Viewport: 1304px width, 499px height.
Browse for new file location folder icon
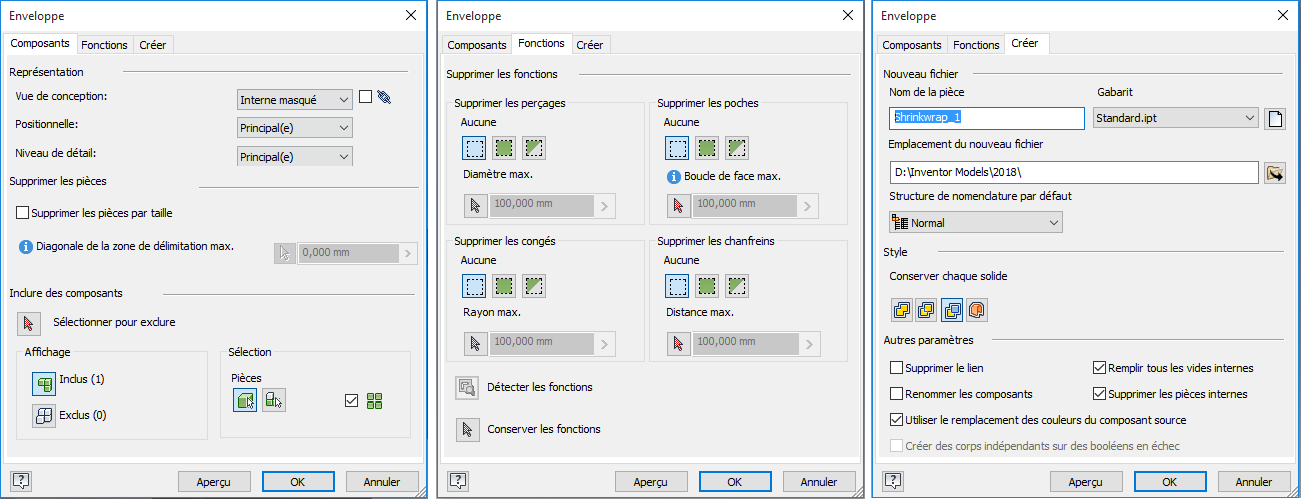1274,173
